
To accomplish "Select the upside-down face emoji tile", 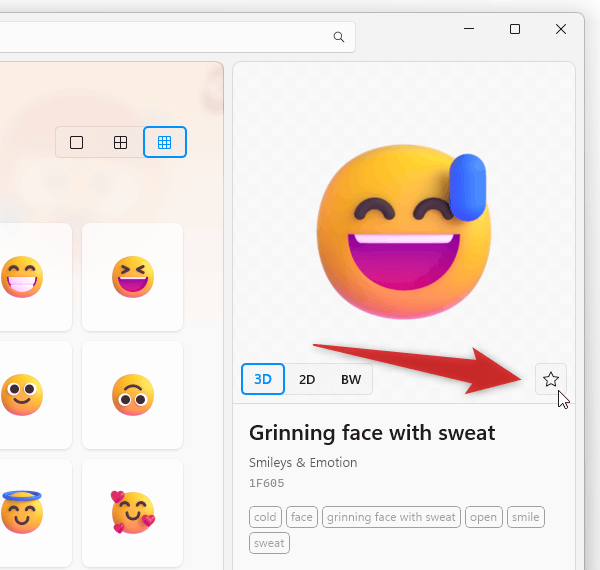I will (x=132, y=395).
